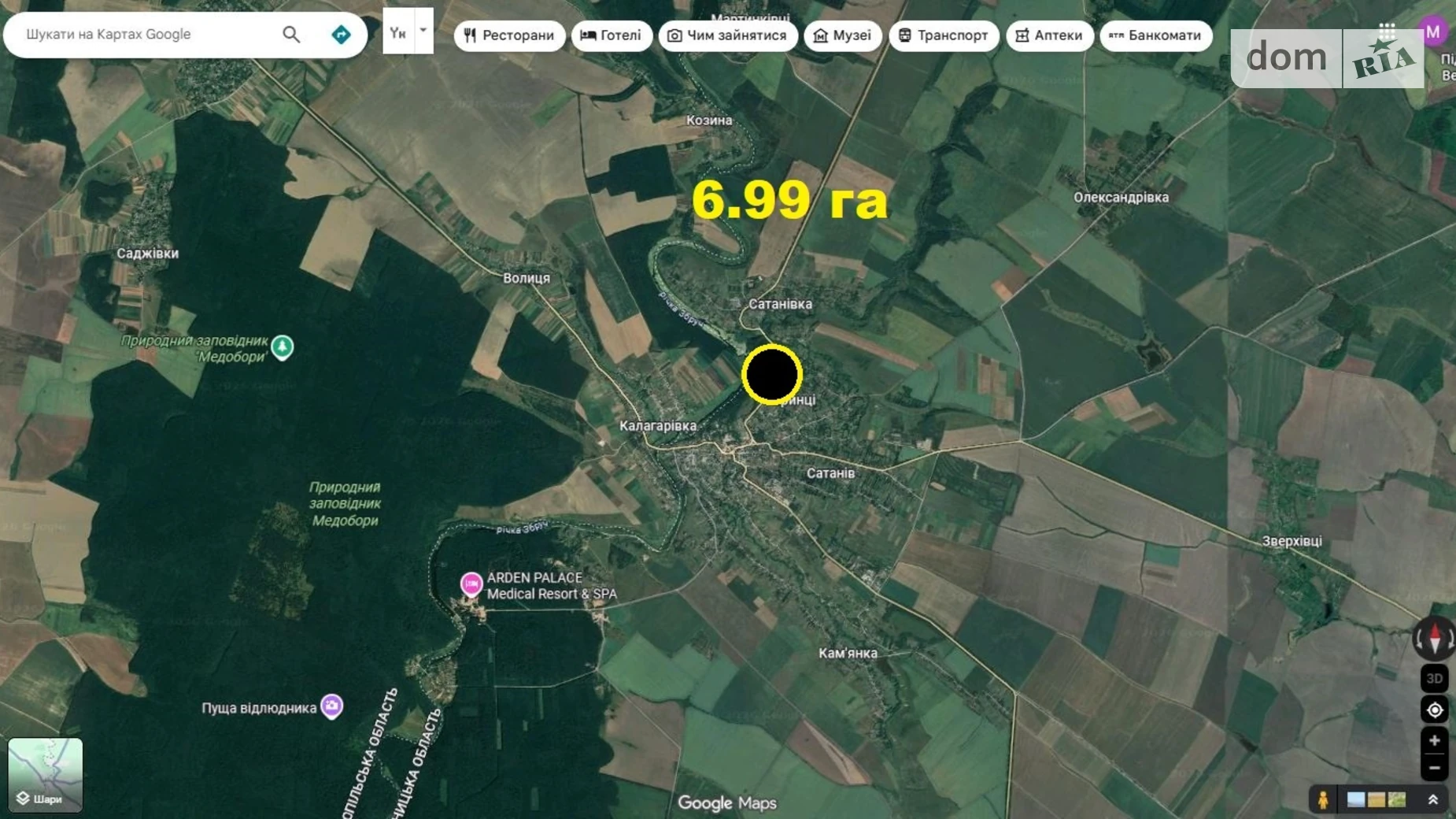The image size is (1456, 819).
Task: Click the zoom in plus control
Action: coord(1435,740)
